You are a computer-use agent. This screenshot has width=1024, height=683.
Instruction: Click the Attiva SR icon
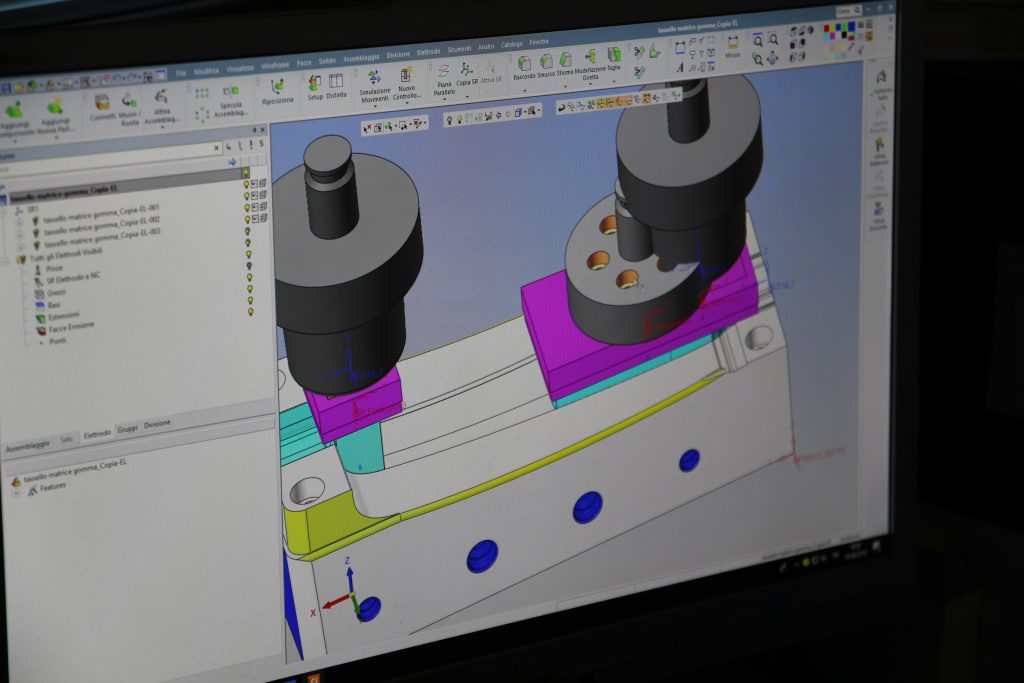pyautogui.click(x=490, y=68)
